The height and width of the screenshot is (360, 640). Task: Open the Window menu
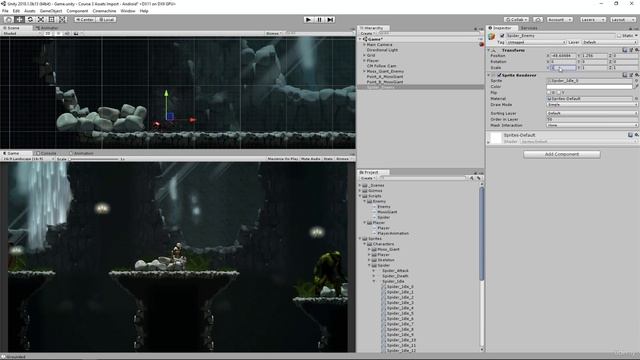coord(128,11)
